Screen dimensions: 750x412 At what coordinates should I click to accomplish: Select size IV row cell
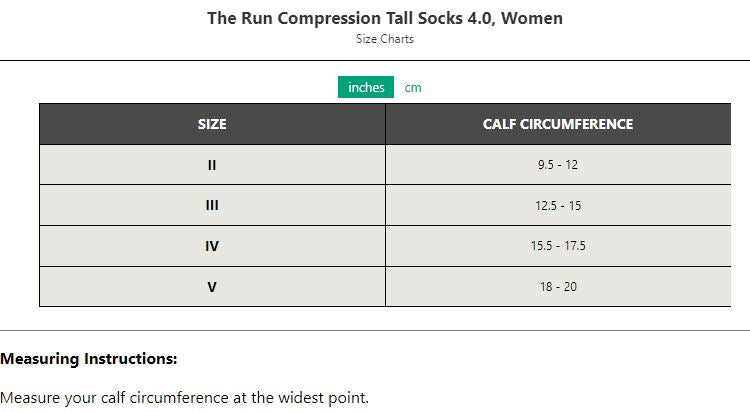212,246
